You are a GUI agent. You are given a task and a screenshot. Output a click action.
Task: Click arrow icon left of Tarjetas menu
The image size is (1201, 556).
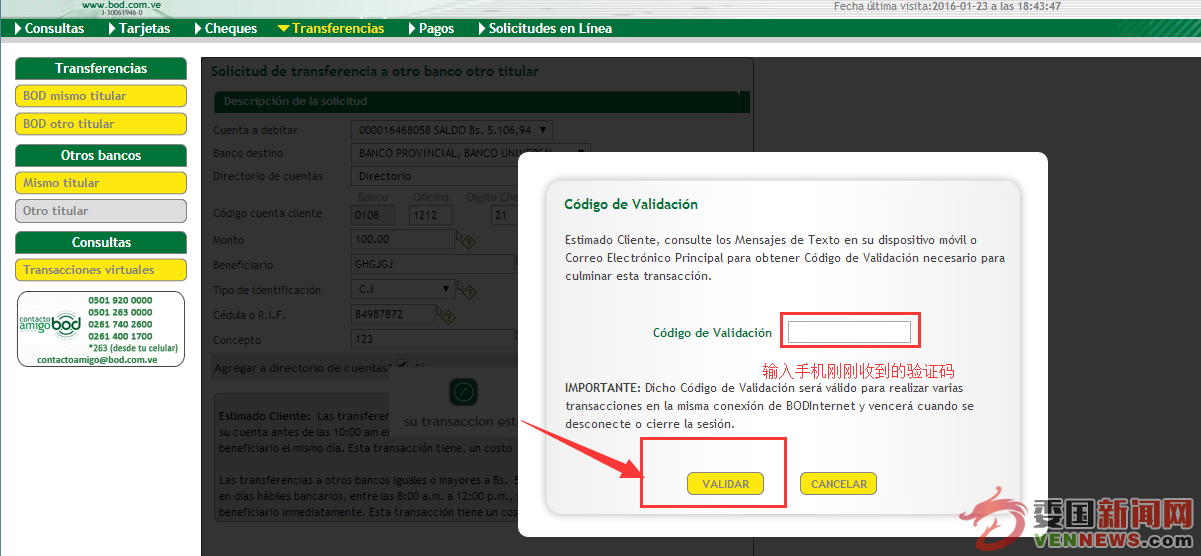113,28
